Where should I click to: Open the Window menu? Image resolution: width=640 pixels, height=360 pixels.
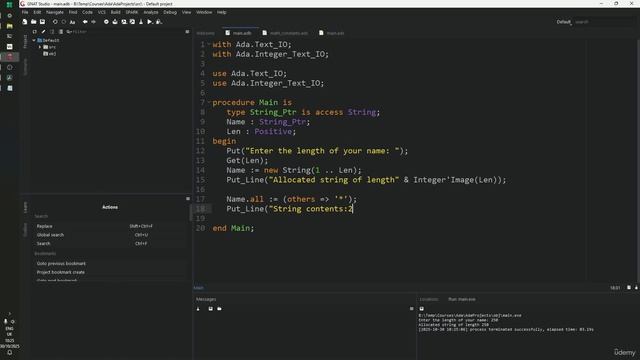point(204,12)
